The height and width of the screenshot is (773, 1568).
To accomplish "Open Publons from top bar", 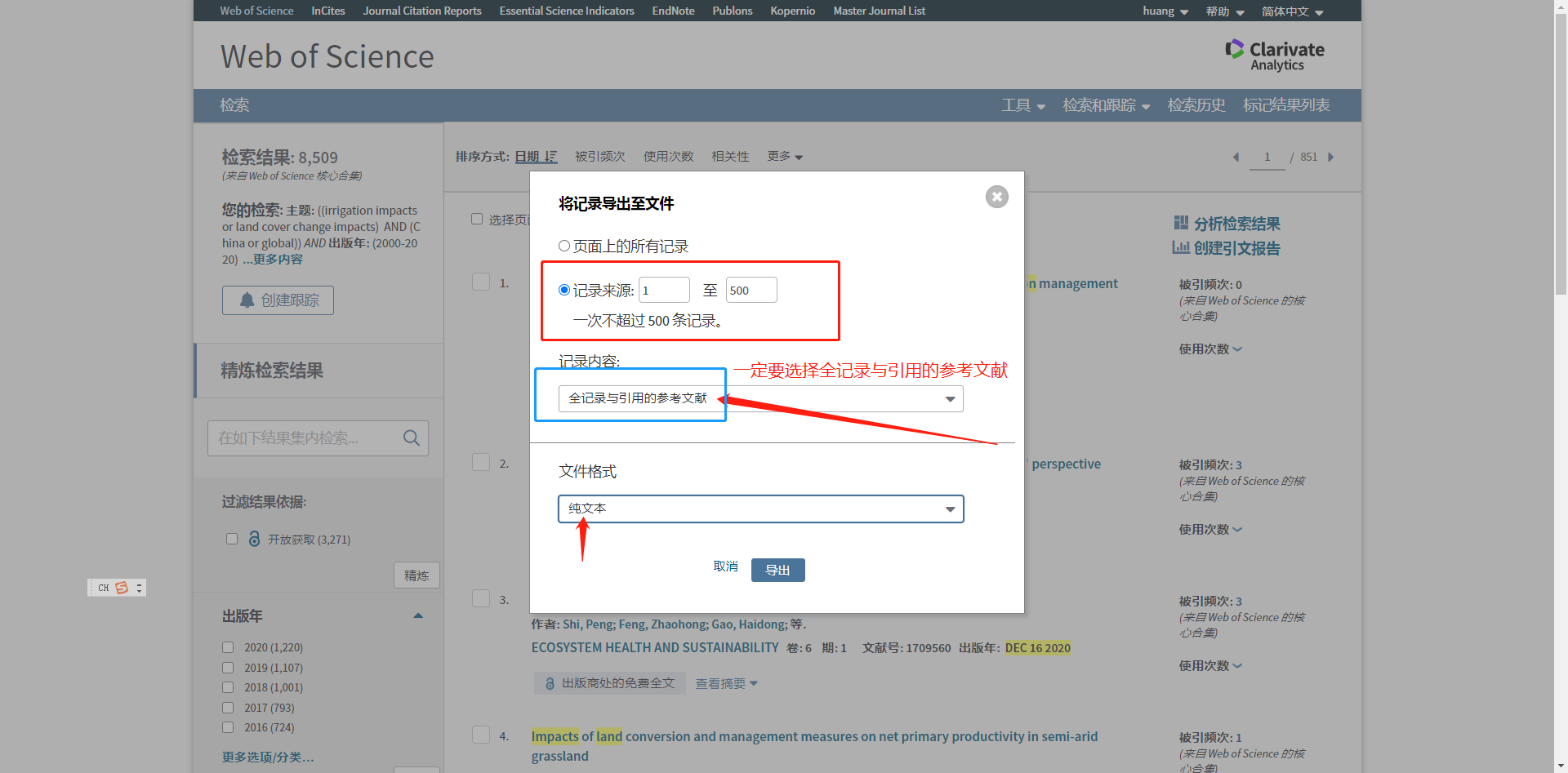I will (733, 11).
